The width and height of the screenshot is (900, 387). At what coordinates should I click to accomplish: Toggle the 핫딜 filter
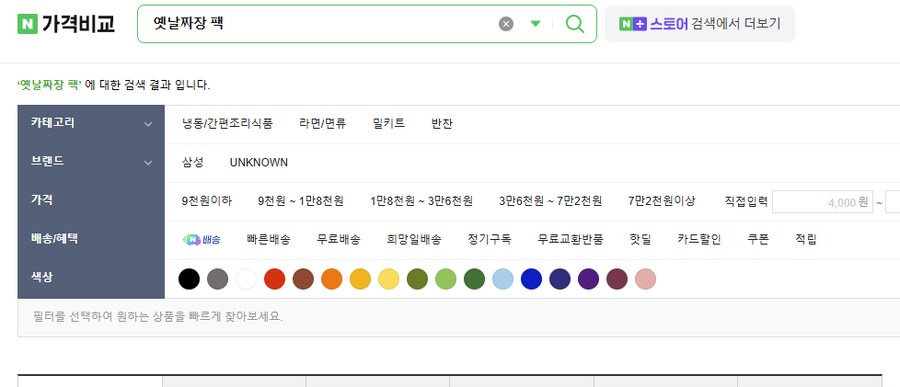tap(641, 240)
